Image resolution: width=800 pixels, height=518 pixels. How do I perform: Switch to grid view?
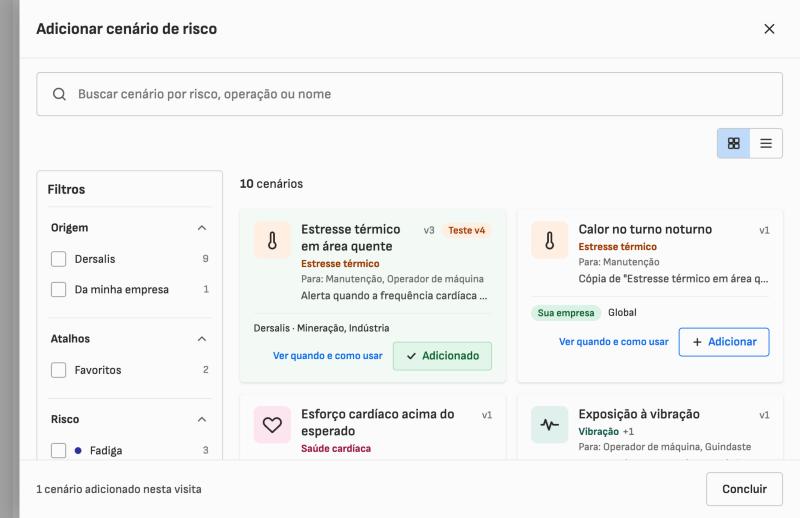click(x=733, y=143)
